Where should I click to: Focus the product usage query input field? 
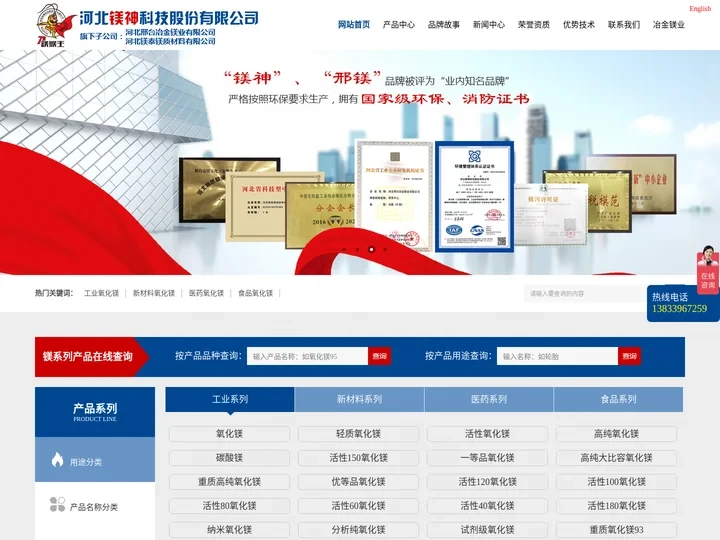click(x=557, y=356)
